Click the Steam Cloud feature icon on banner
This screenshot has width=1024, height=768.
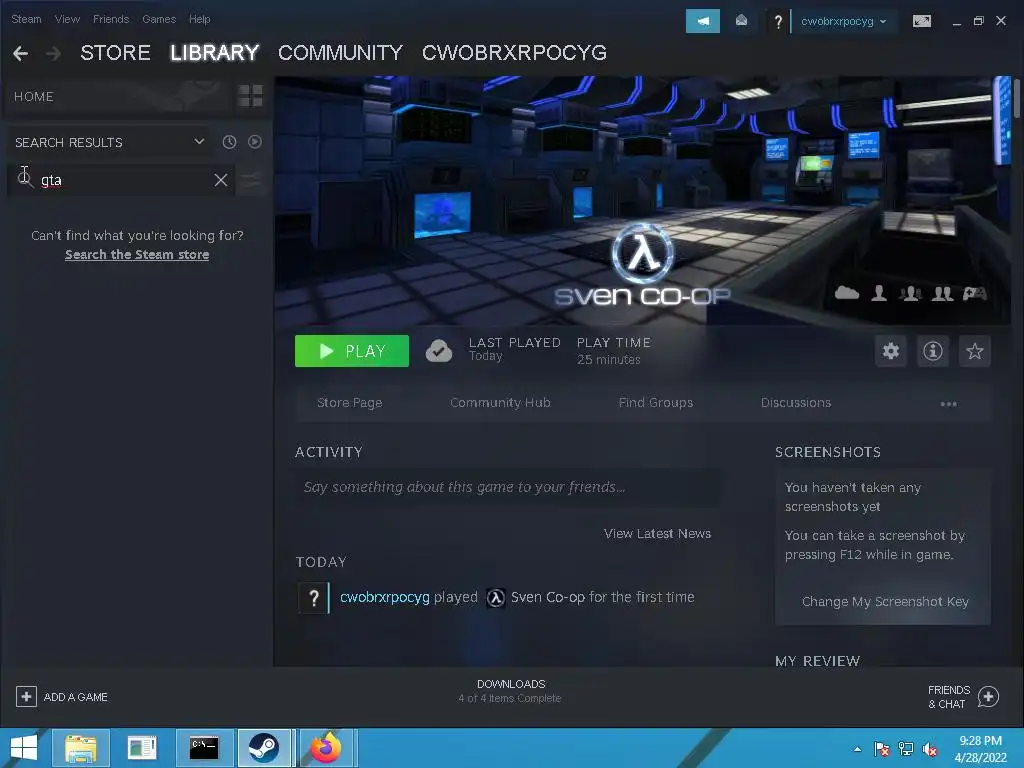tap(847, 293)
